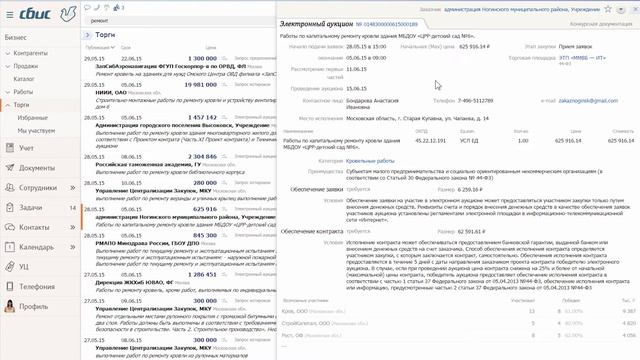The height and width of the screenshot is (360, 640).
Task: Expand the Контакты double-chevron submenu
Action: (73, 227)
